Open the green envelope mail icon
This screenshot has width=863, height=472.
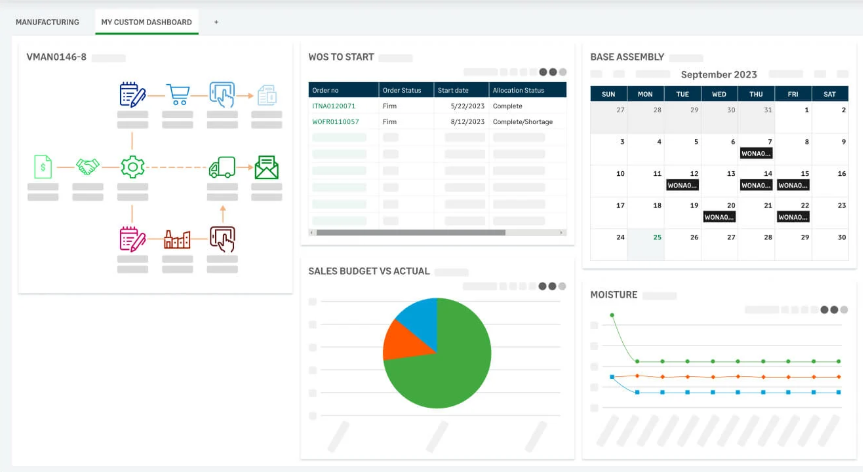click(267, 167)
